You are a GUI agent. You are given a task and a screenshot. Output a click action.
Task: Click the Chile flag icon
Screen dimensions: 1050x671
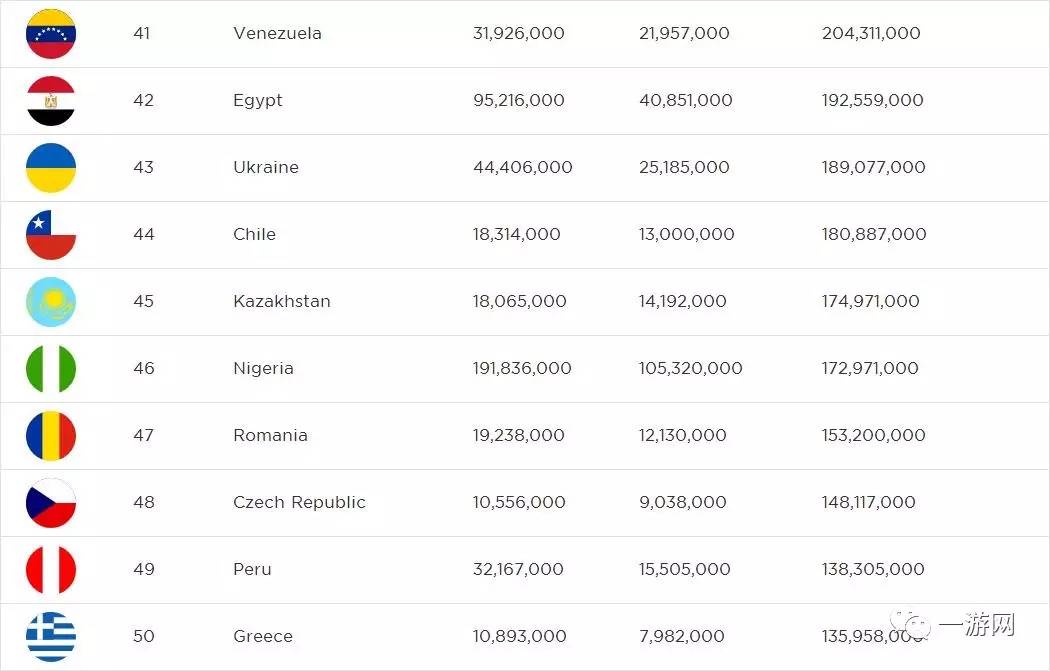point(51,235)
